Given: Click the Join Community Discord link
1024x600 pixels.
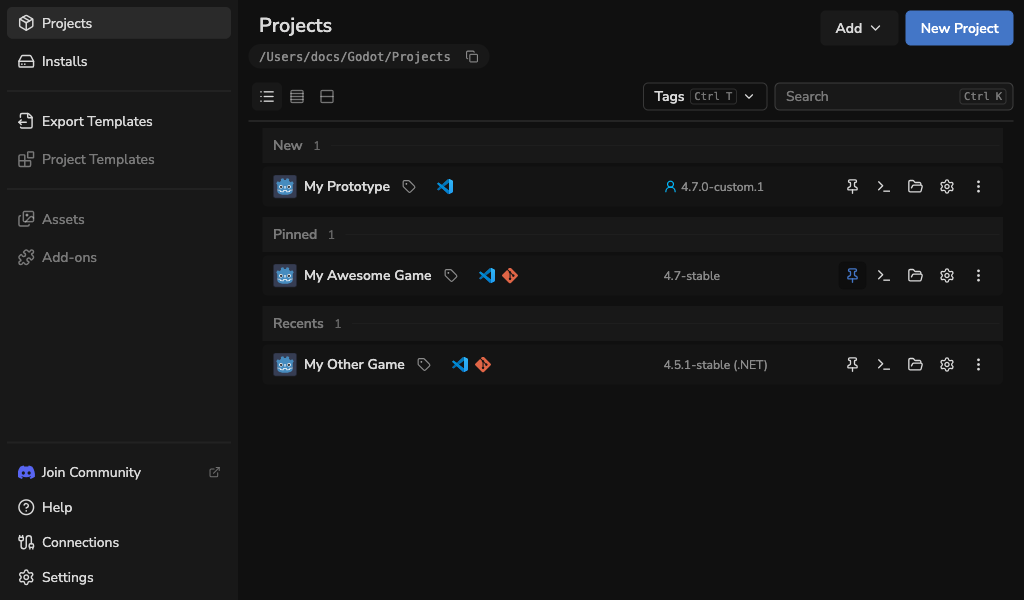Looking at the screenshot, I should coord(119,472).
